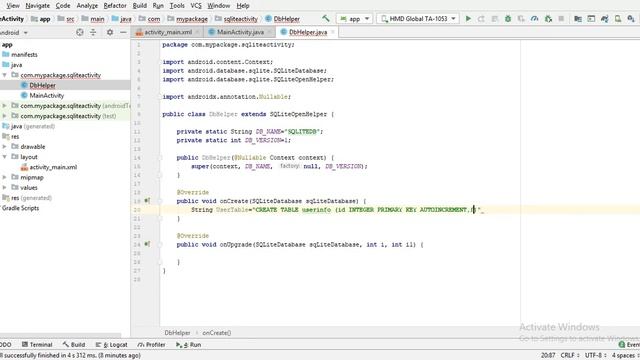Viewport: 640px width, 360px height.
Task: Open the Terminal tool window
Action: click(x=37, y=344)
